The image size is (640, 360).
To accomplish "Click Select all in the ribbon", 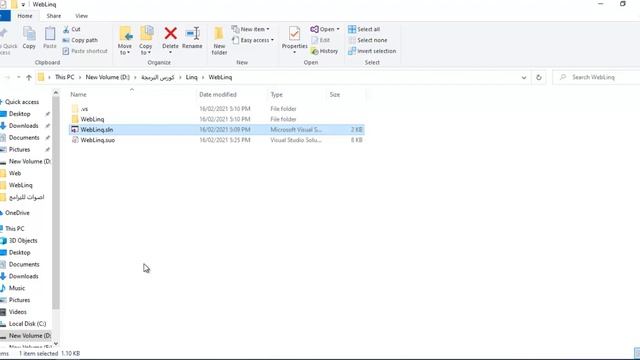I will [x=364, y=29].
